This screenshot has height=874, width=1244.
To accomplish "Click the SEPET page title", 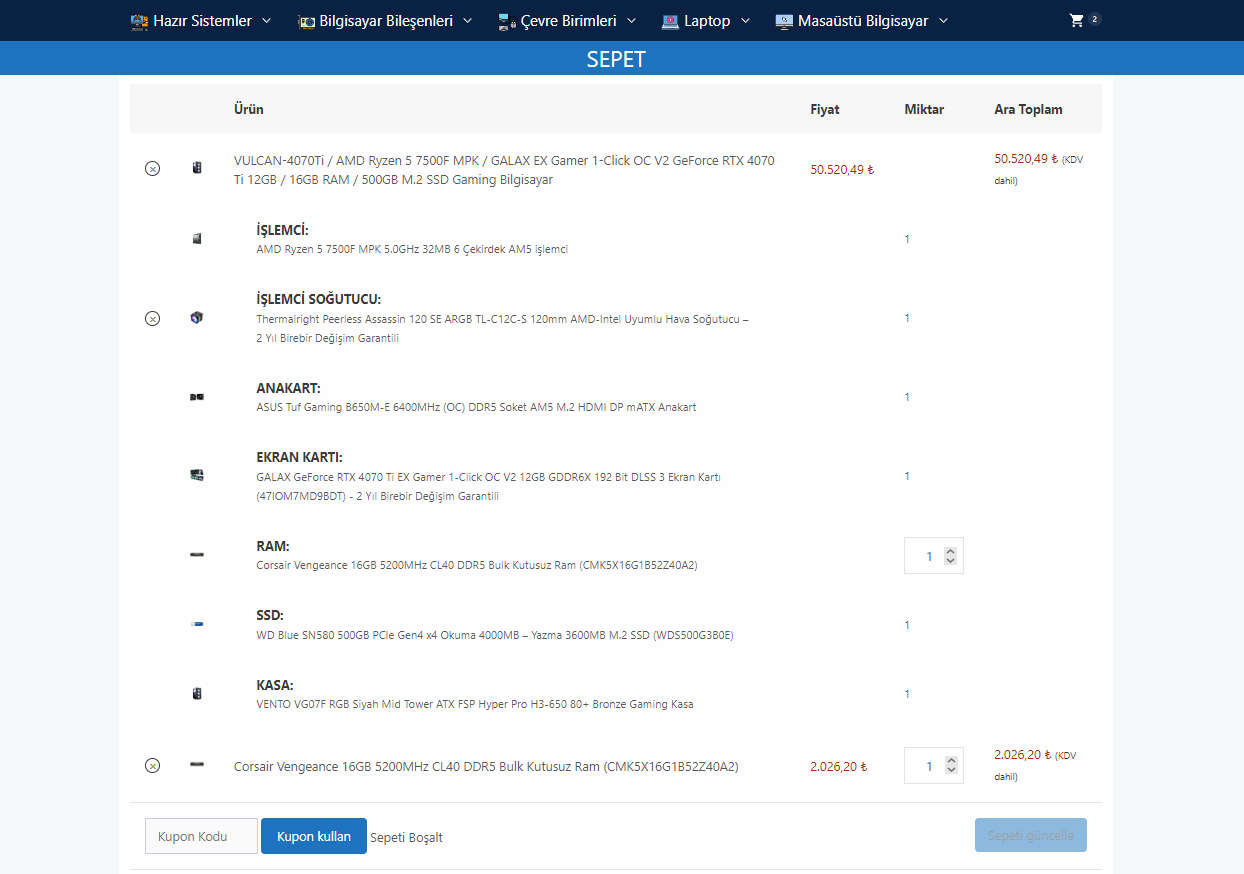I will [x=616, y=59].
